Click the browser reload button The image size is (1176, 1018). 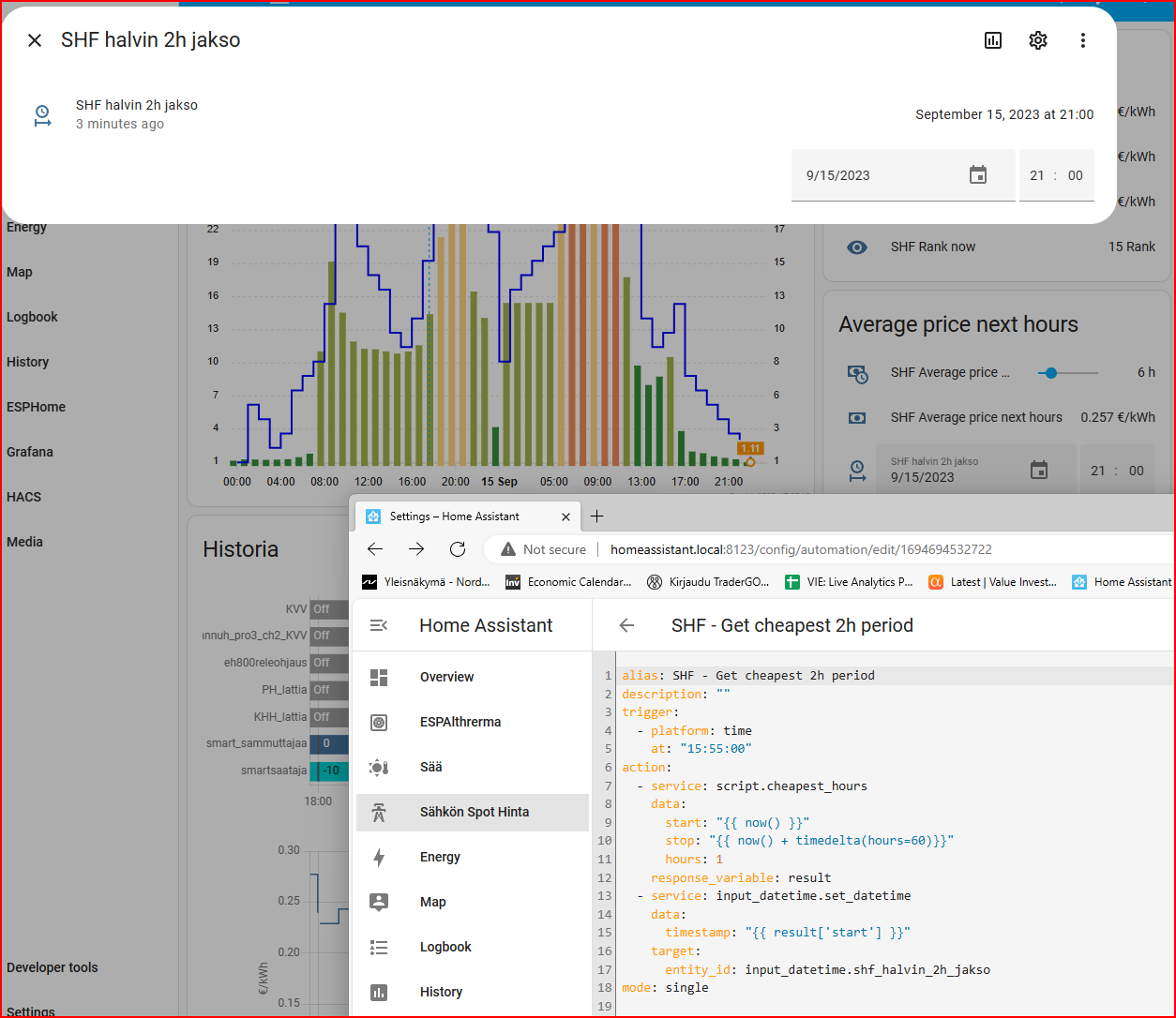458,549
